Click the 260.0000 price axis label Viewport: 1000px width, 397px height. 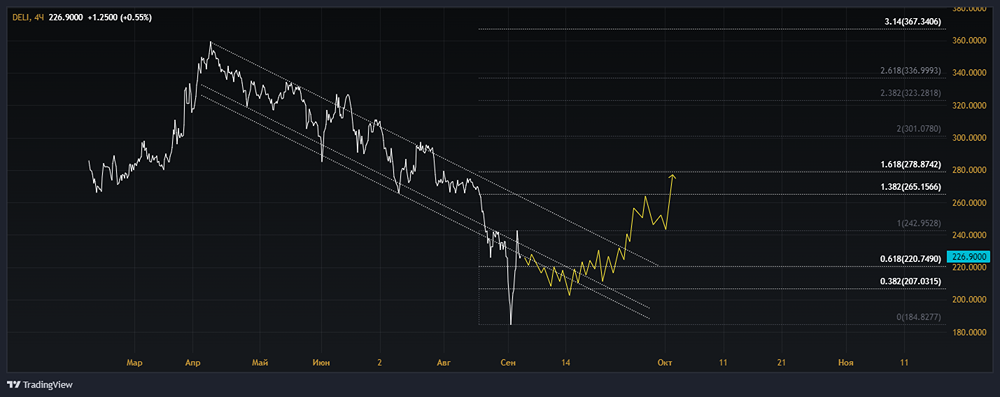point(969,203)
